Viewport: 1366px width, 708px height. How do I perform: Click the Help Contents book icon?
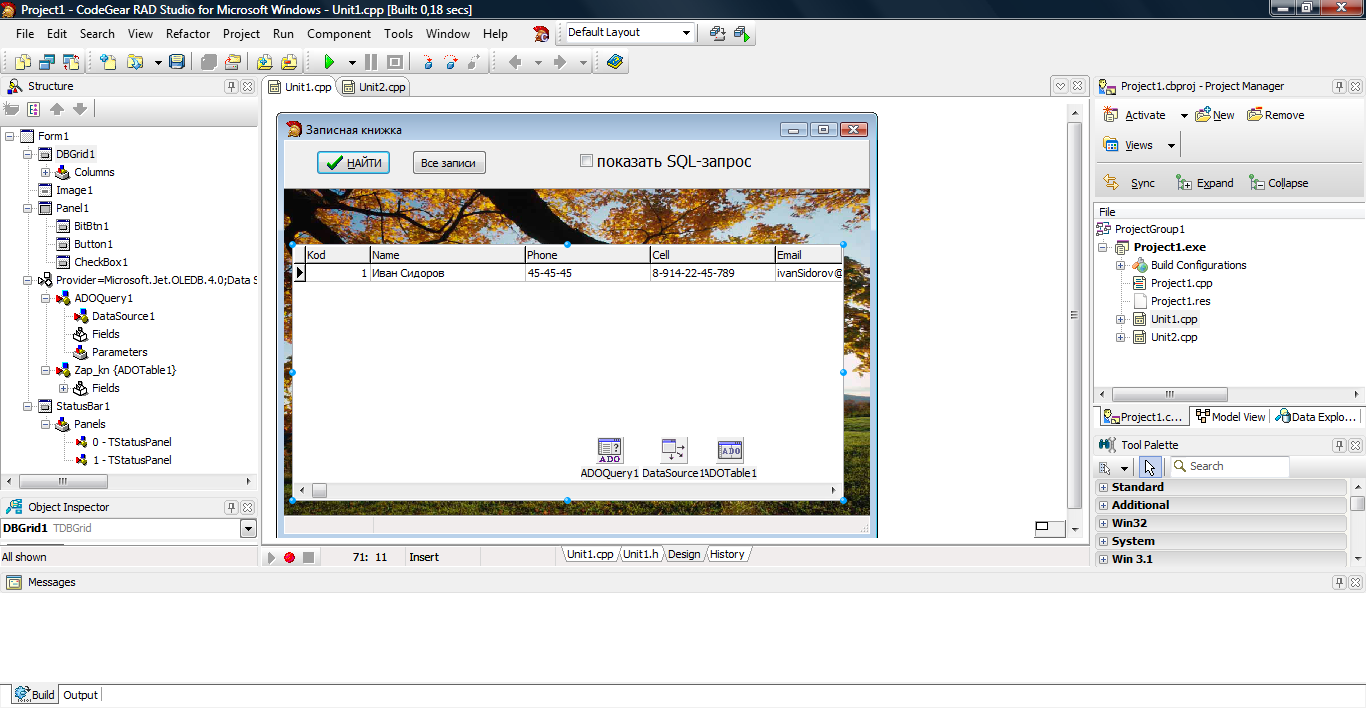point(614,62)
